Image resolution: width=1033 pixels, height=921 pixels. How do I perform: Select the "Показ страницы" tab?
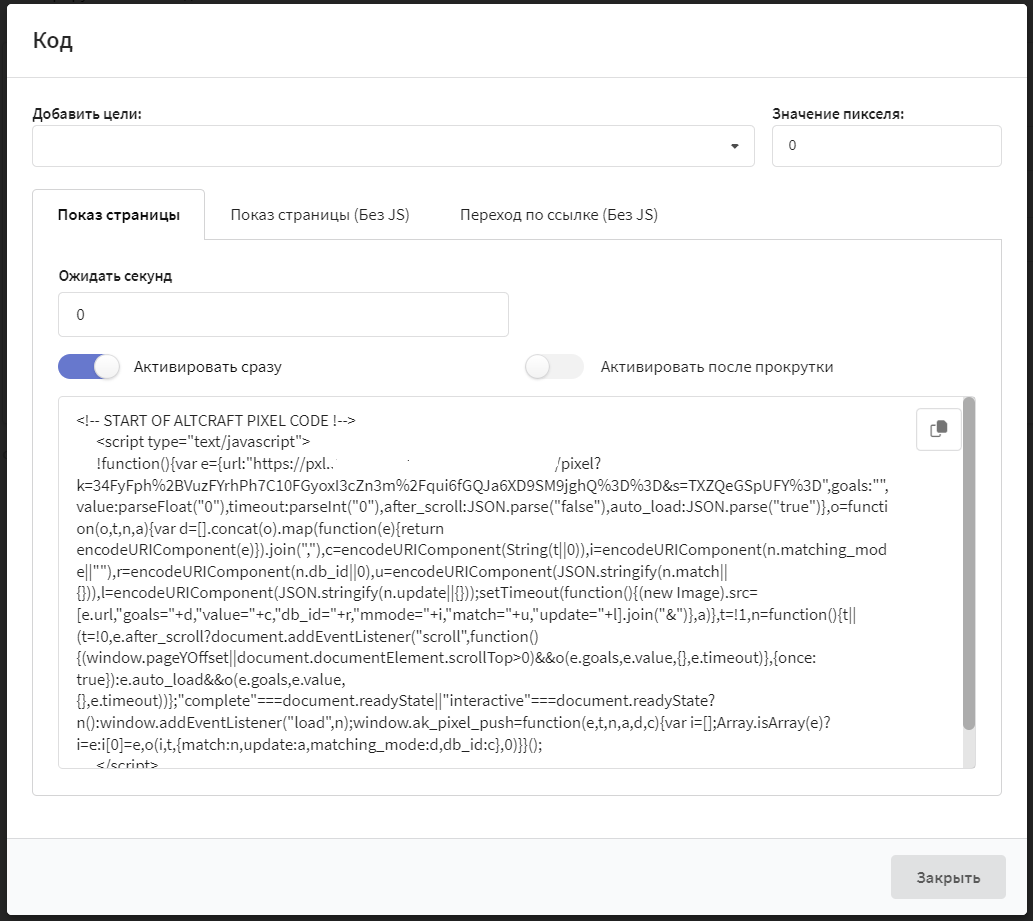[119, 215]
